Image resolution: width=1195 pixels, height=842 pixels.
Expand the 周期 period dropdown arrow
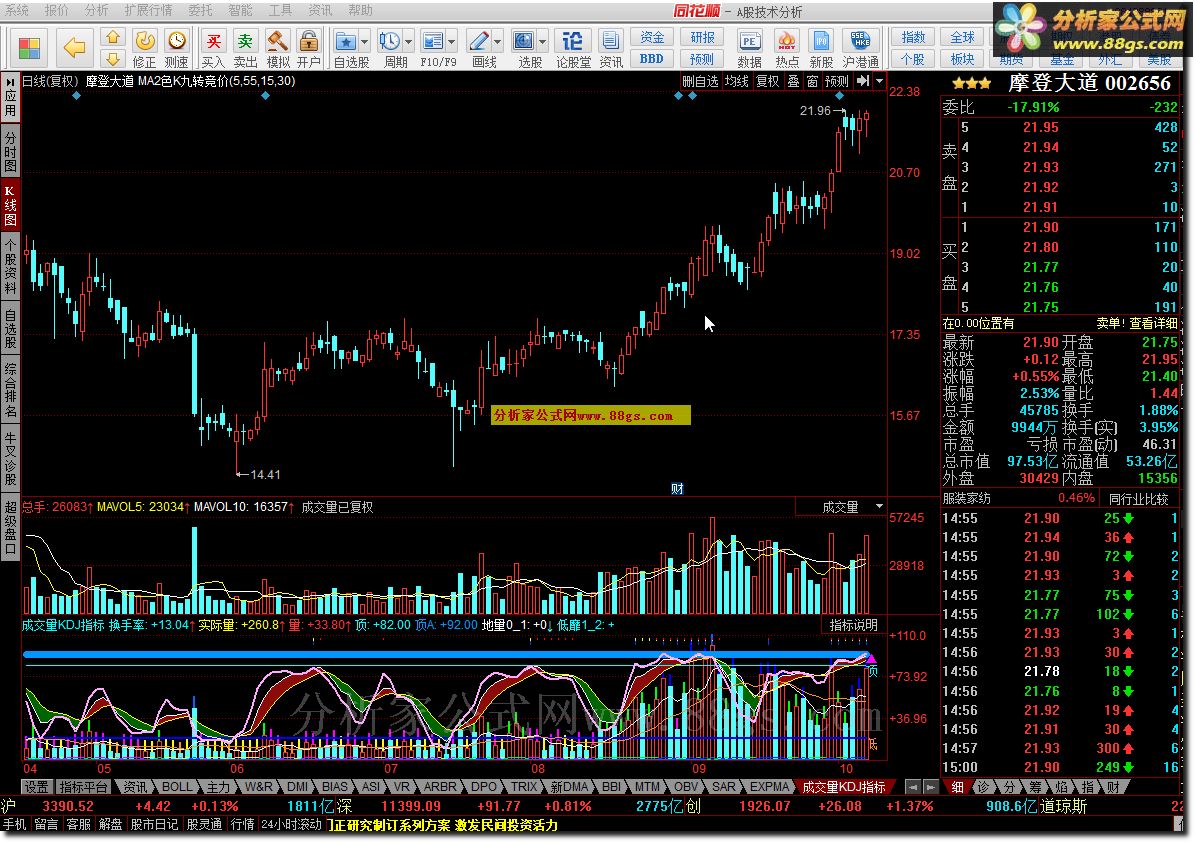(409, 41)
